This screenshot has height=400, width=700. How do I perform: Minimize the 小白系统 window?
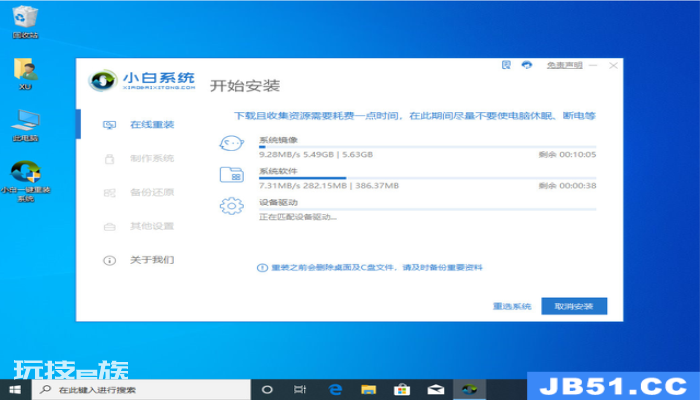tap(593, 65)
